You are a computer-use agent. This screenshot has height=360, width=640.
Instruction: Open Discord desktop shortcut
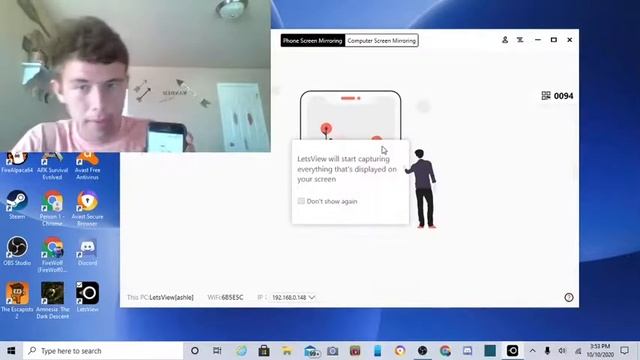pos(87,251)
